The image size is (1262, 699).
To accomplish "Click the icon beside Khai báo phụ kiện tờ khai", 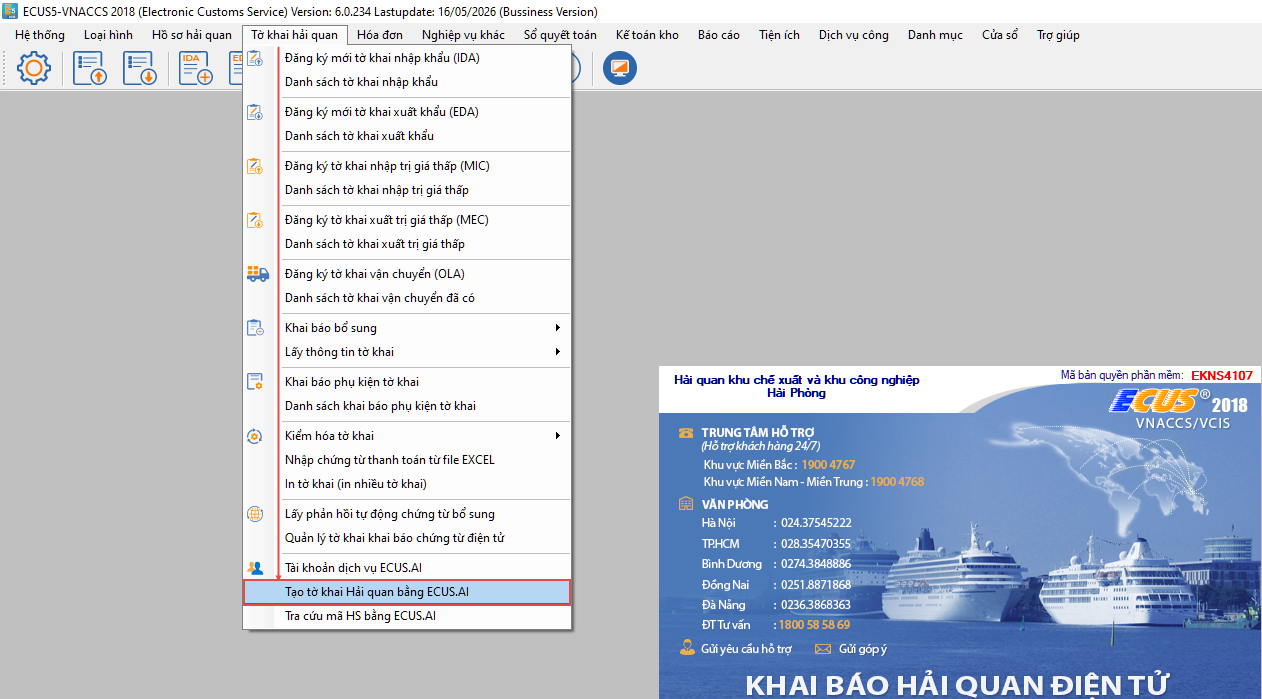I will [x=255, y=382].
